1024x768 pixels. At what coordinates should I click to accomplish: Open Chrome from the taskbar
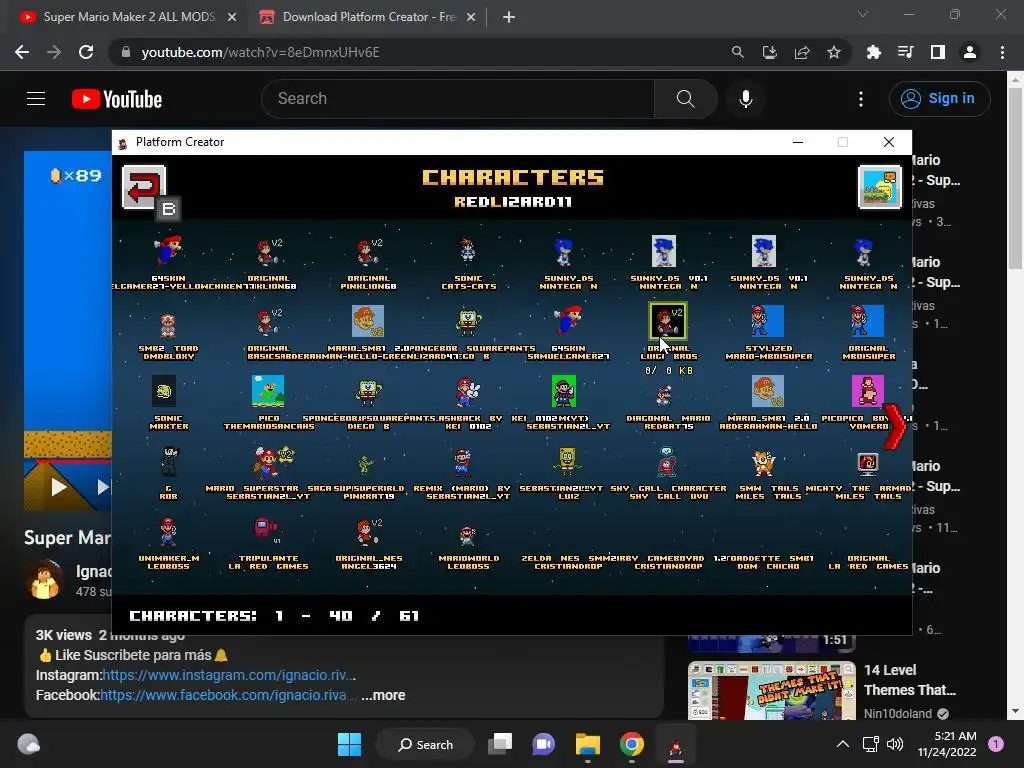pyautogui.click(x=632, y=744)
